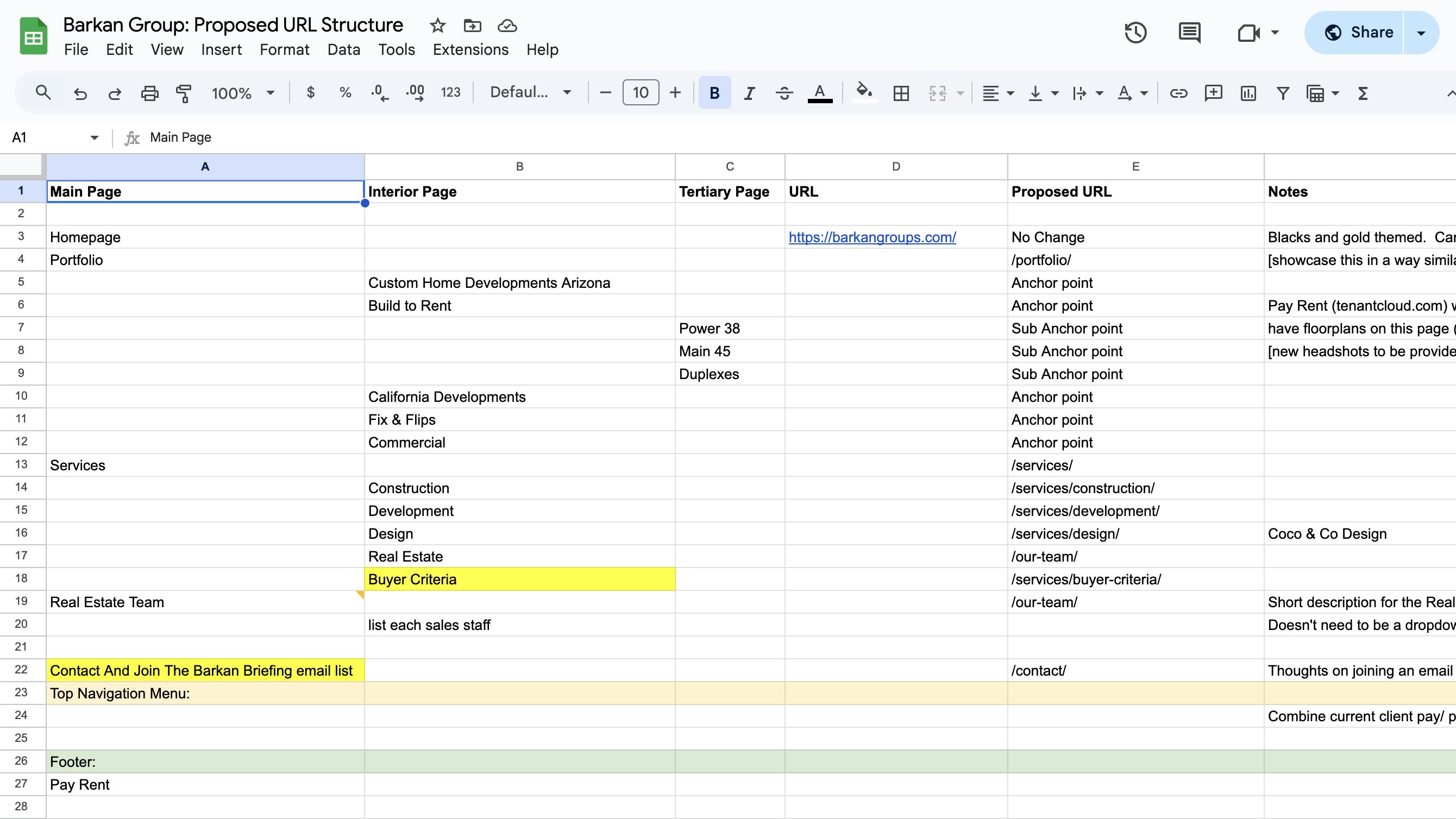Screen dimensions: 1456x819
Task: Open text rotation dropdown
Action: click(x=1132, y=93)
